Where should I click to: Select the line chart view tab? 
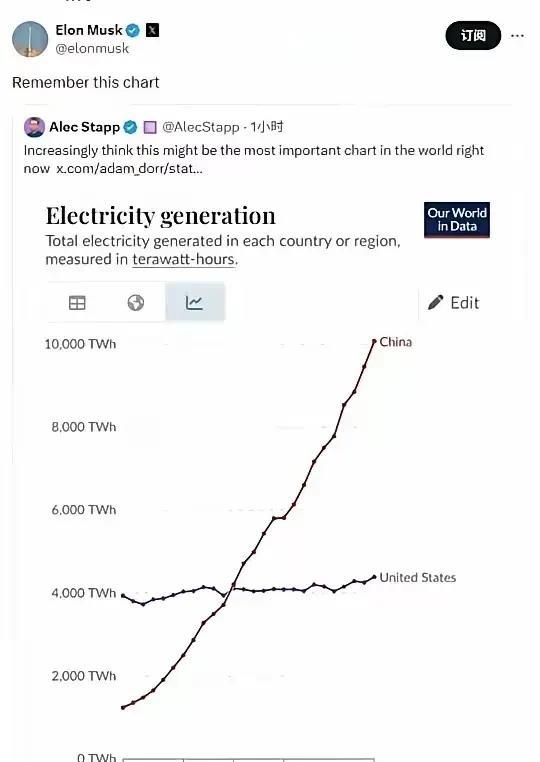point(195,302)
